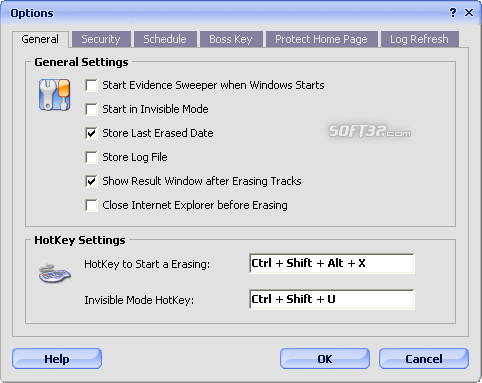Click the 'HotKey Settings' group heading
Viewport: 482px width, 383px height.
80,240
